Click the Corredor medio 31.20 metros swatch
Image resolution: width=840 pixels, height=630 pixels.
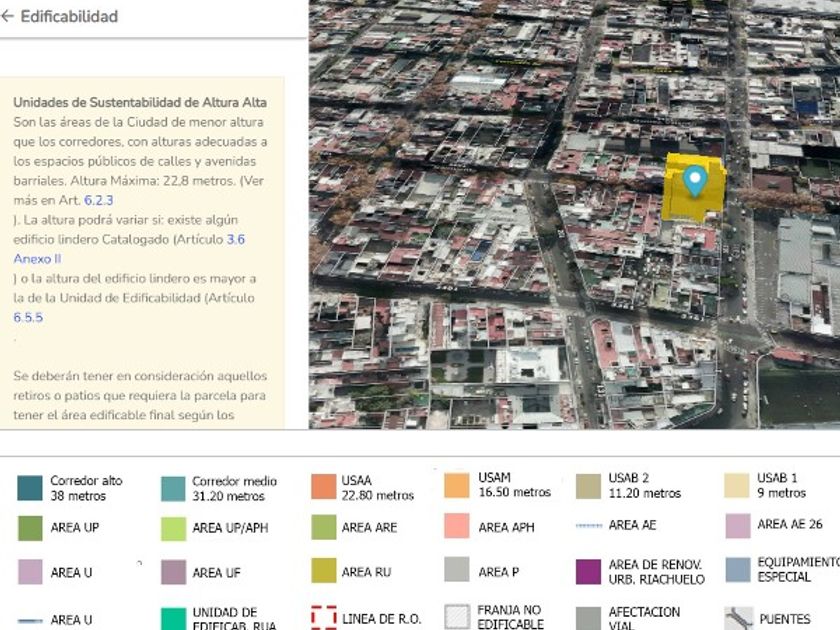173,489
